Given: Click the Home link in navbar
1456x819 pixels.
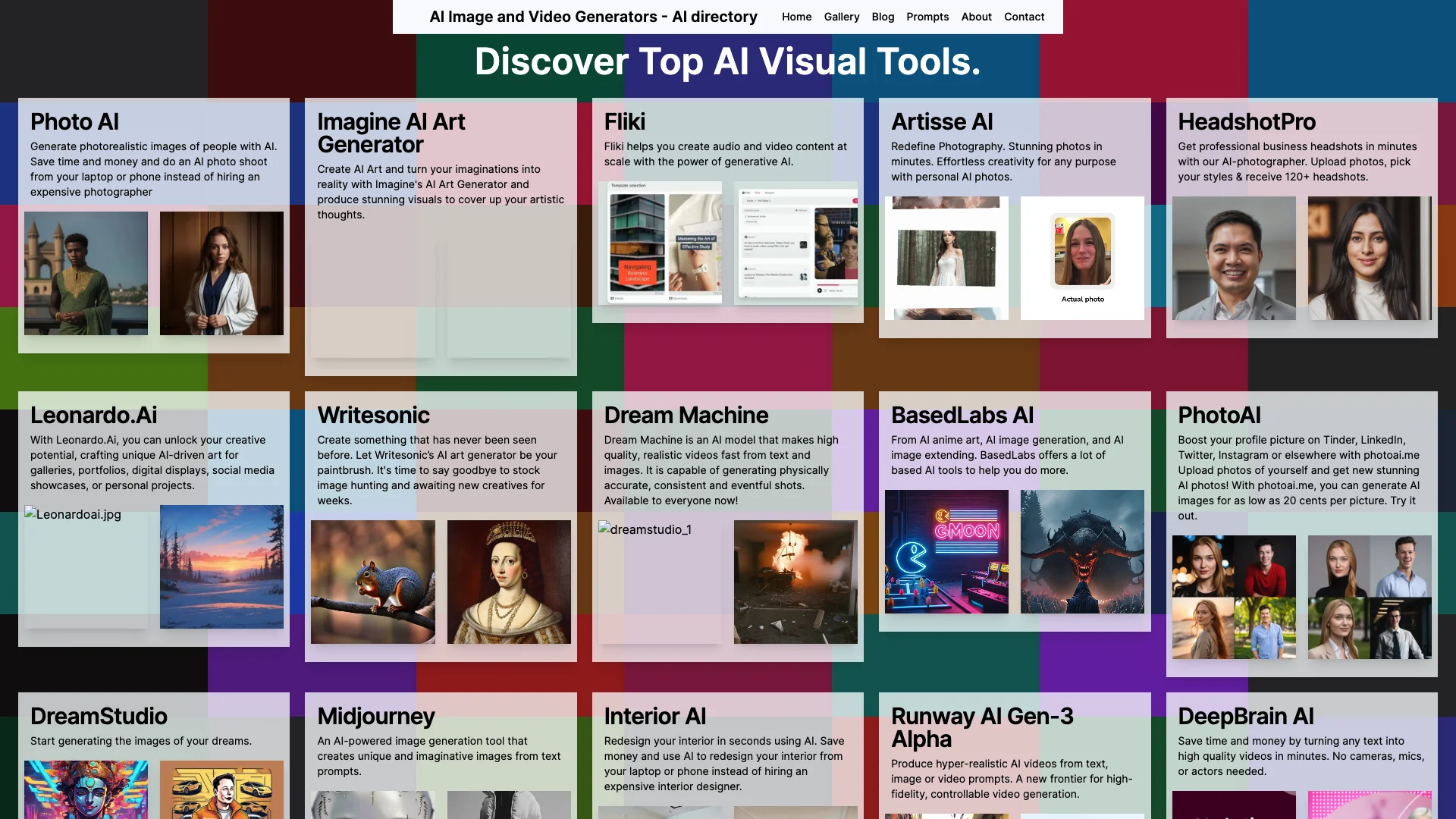Looking at the screenshot, I should pyautogui.click(x=796, y=17).
